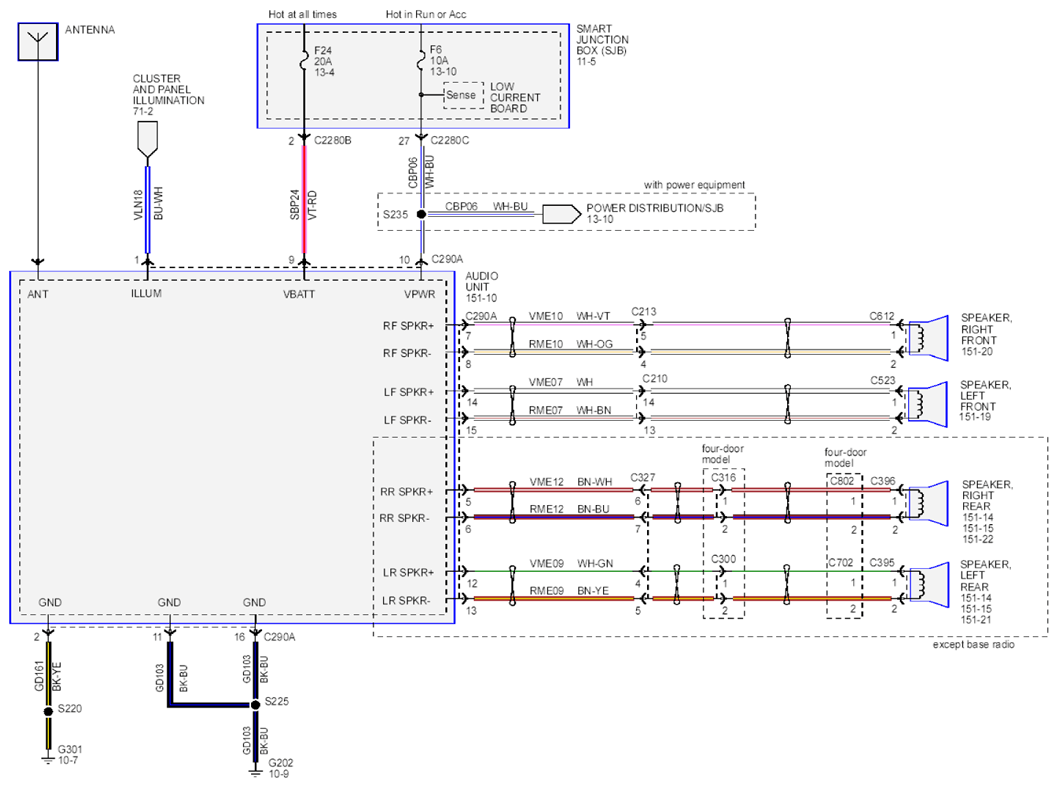
Task: Click the left rear speaker symbol
Action: click(x=928, y=584)
